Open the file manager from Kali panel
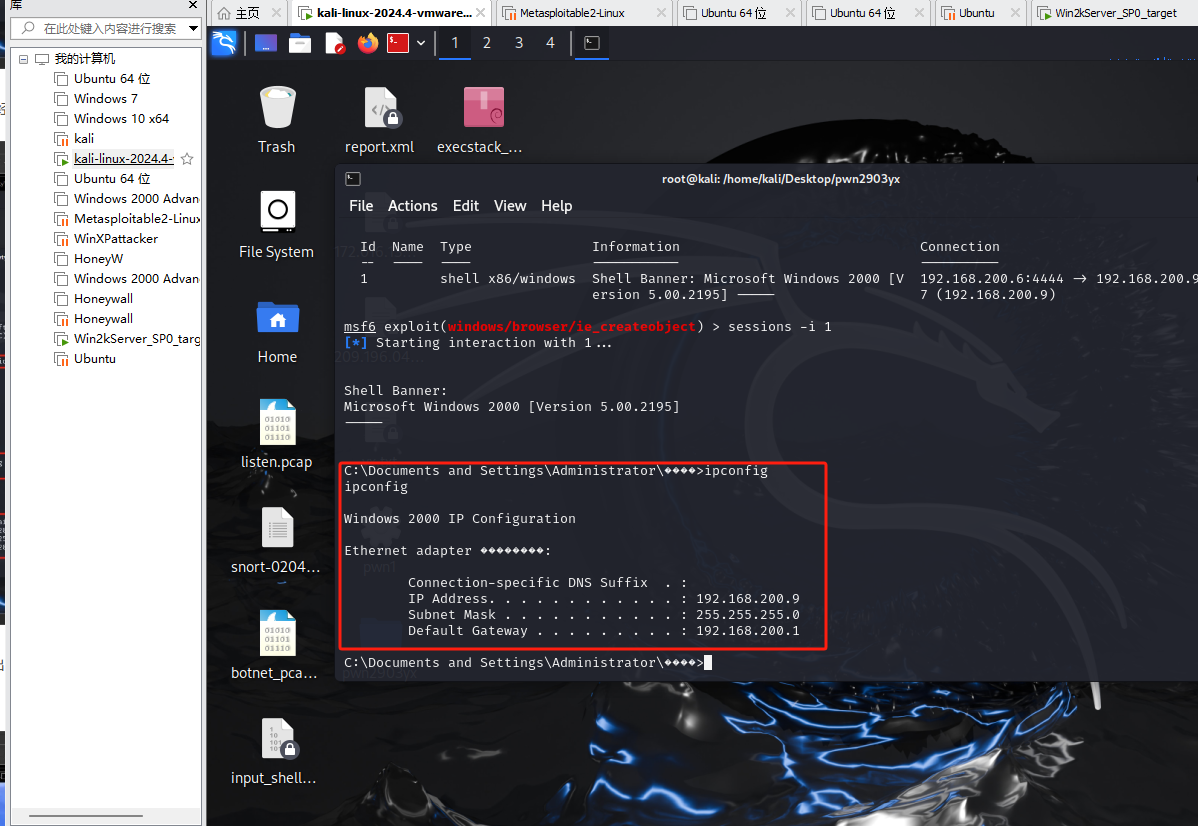1198x826 pixels. click(x=300, y=44)
